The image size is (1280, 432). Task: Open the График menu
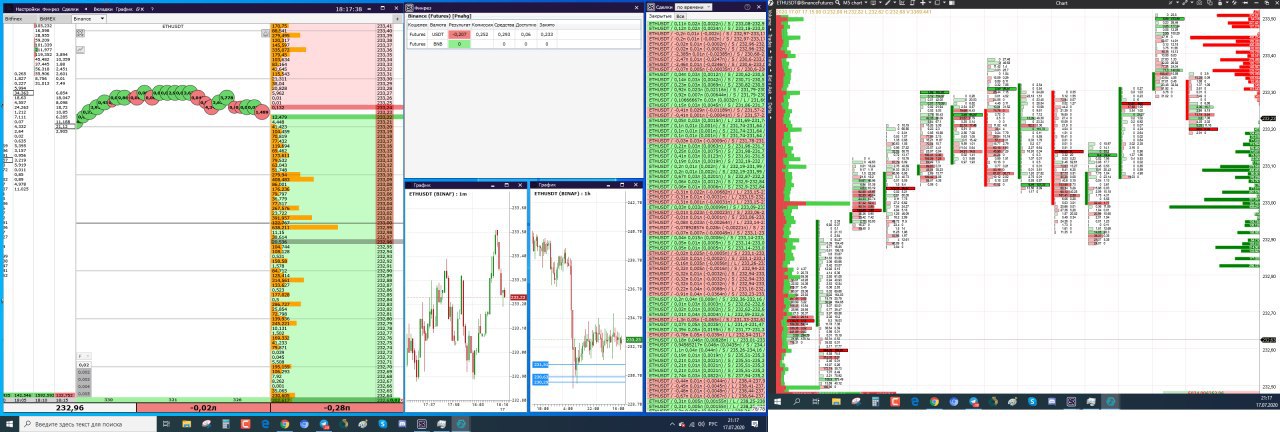pos(126,9)
